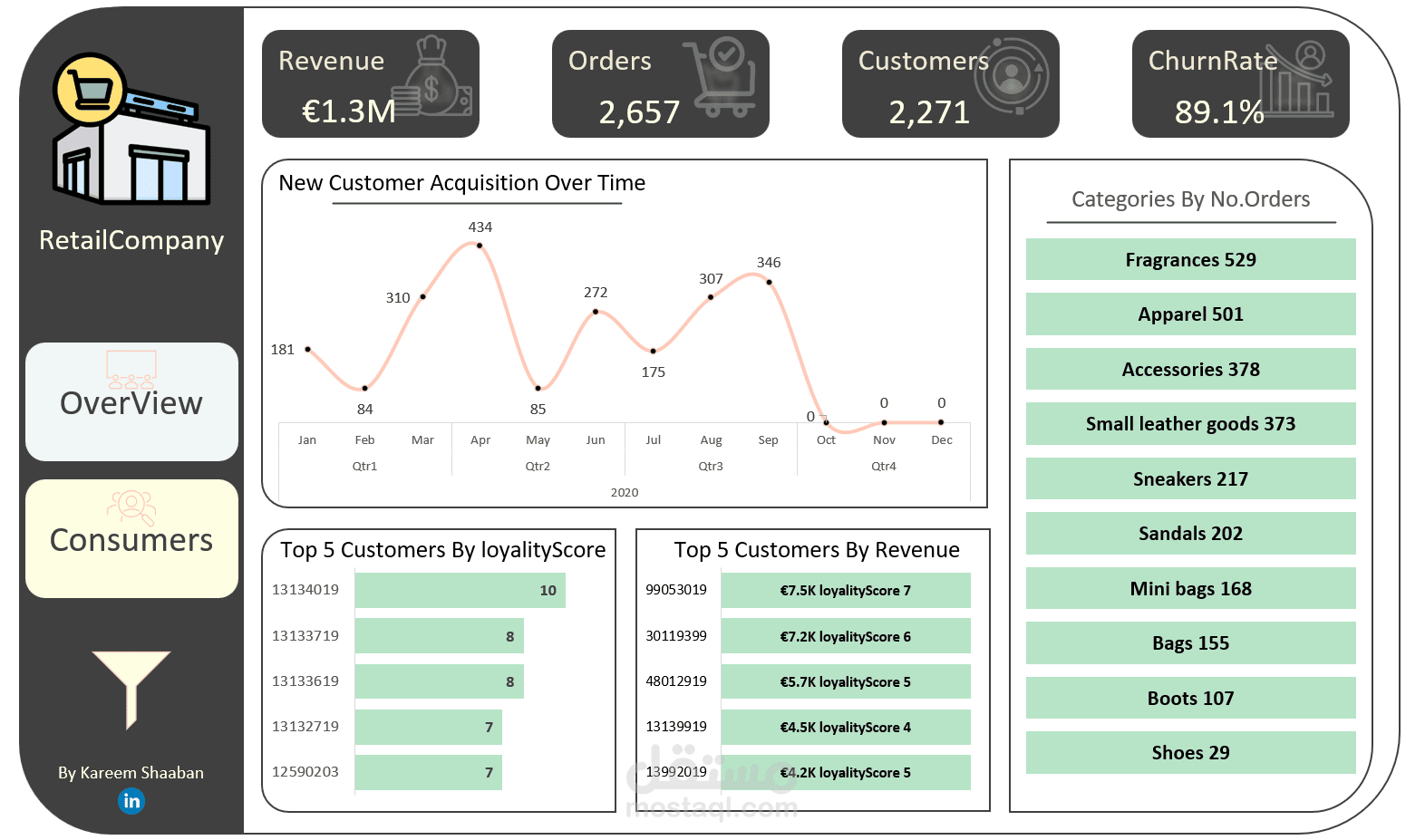Click the chart person icon on ChurnRate card

coord(1299,79)
